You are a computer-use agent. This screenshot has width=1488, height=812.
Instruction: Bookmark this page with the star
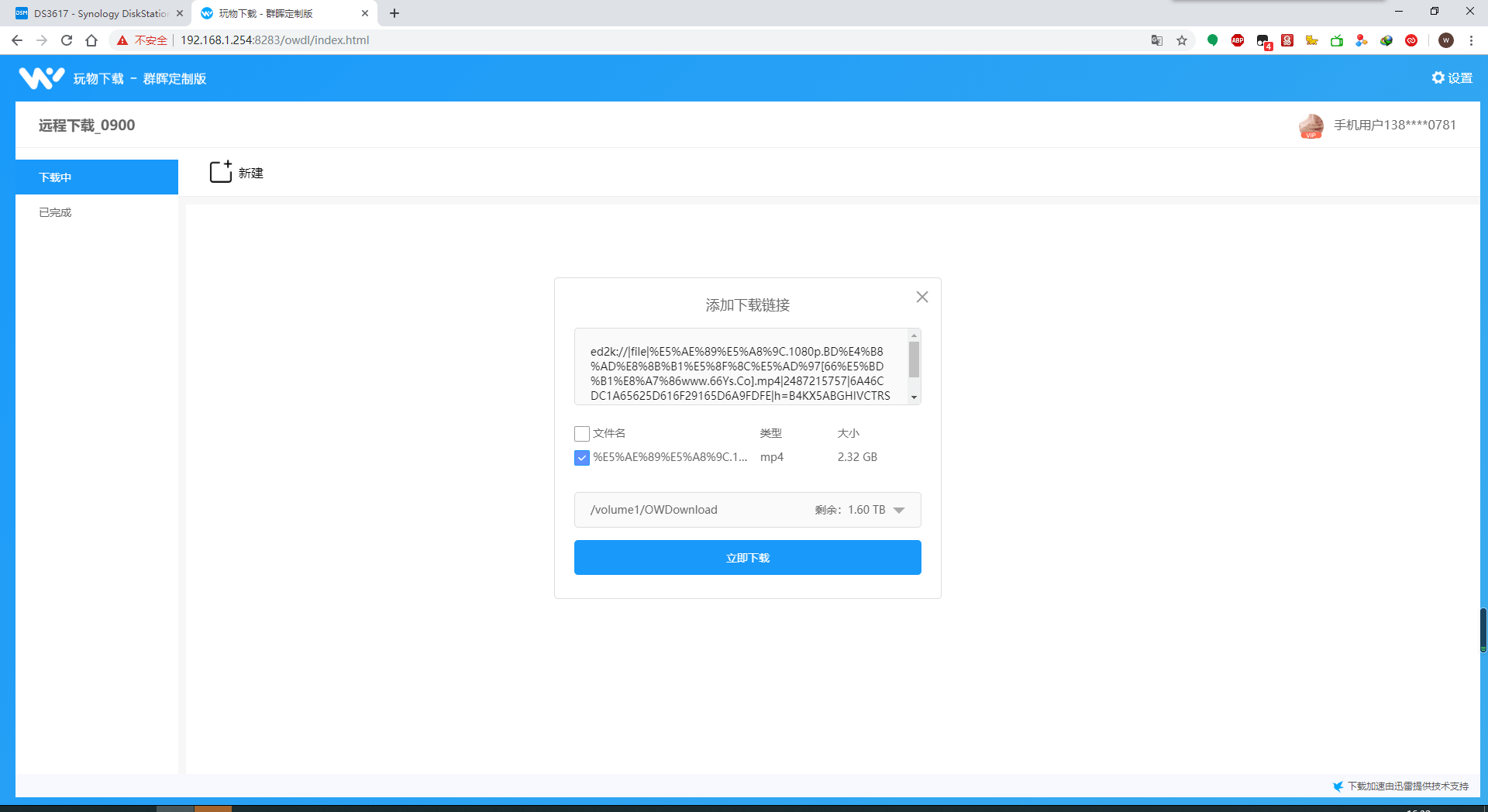(x=1182, y=40)
